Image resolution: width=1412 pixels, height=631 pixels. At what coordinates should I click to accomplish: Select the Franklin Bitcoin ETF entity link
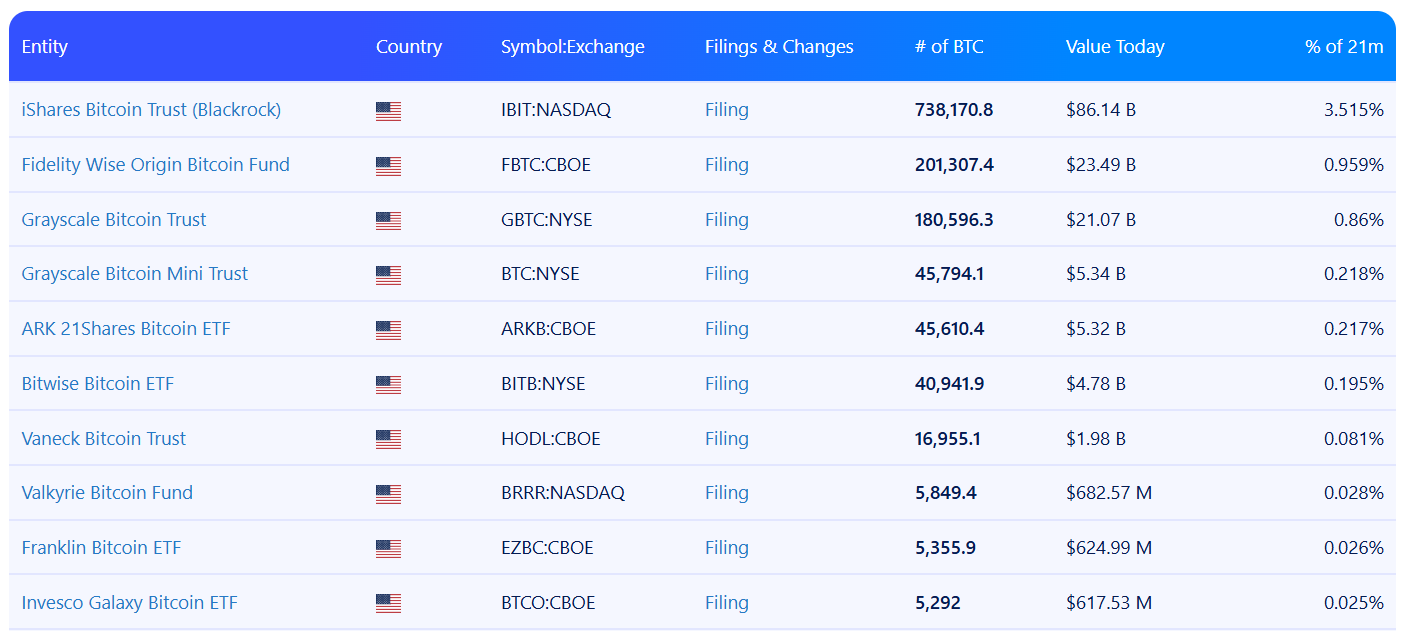click(101, 548)
